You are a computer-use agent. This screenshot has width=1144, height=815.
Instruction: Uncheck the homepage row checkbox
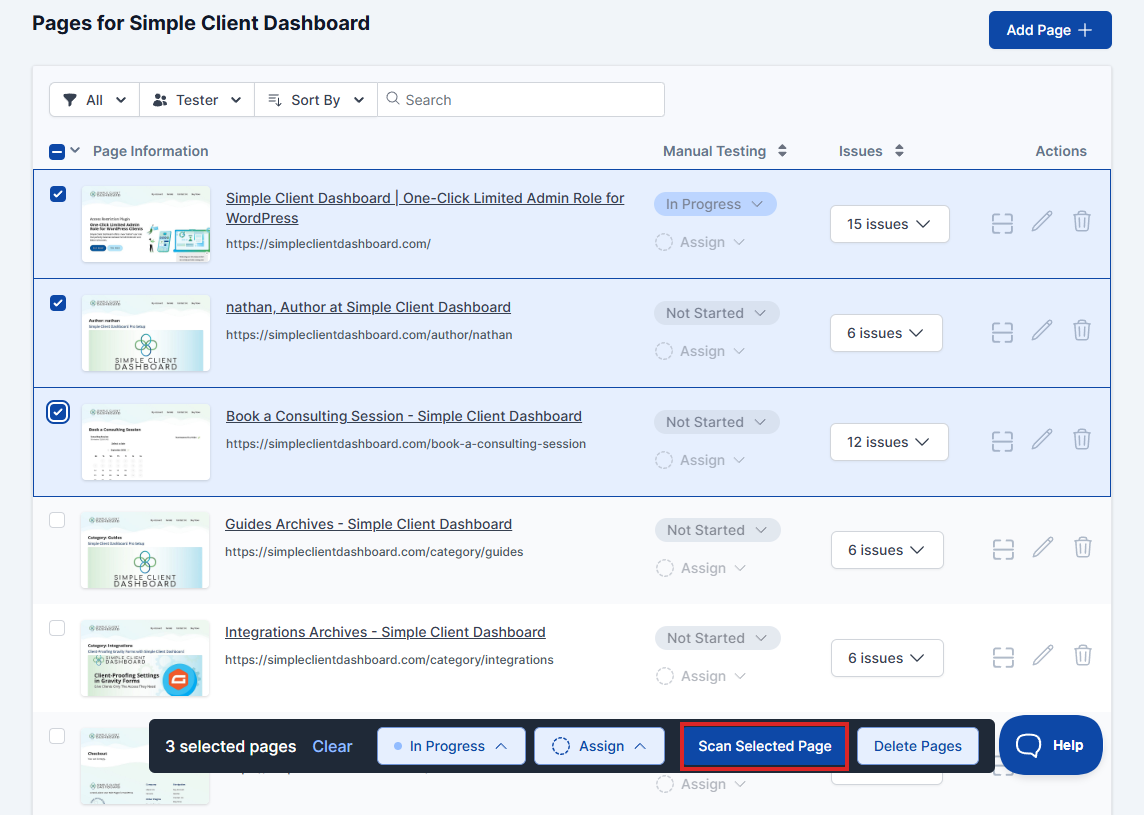tap(58, 193)
